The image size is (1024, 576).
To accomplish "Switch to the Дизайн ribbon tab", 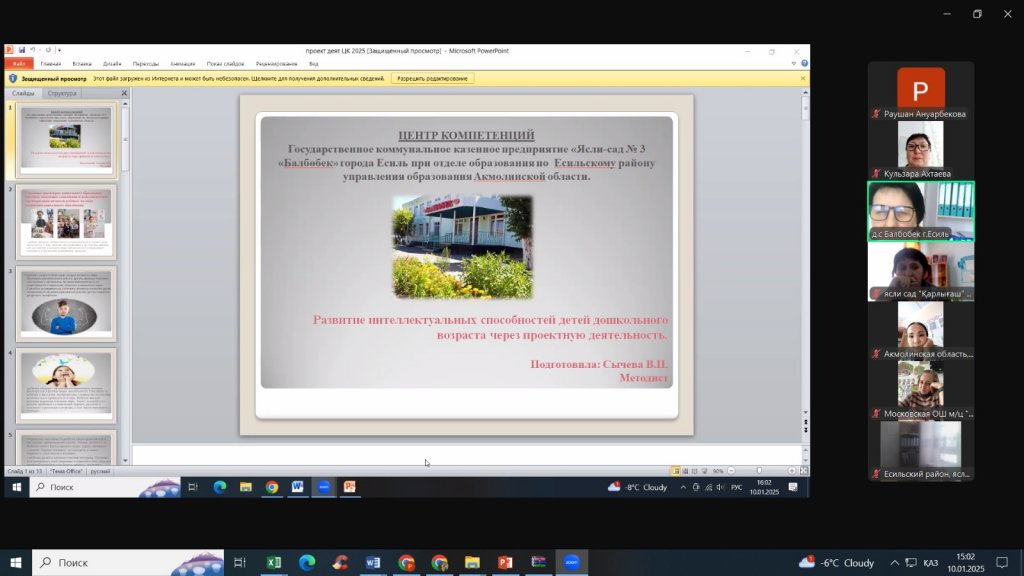I will point(112,64).
